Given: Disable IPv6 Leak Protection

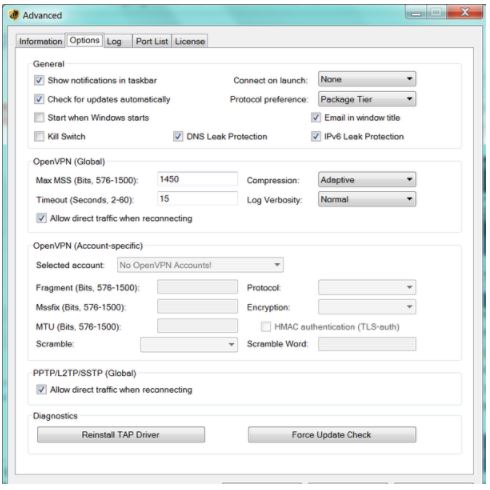Looking at the screenshot, I should point(316,136).
